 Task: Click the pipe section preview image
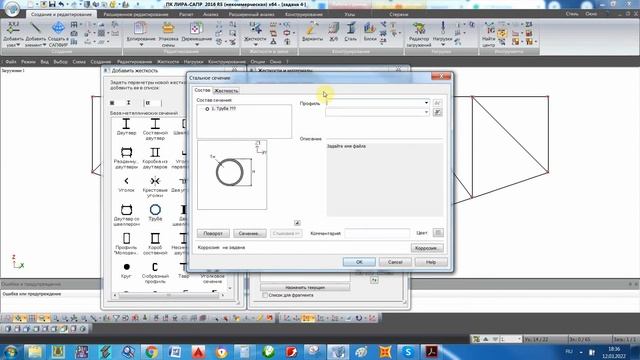click(x=232, y=175)
